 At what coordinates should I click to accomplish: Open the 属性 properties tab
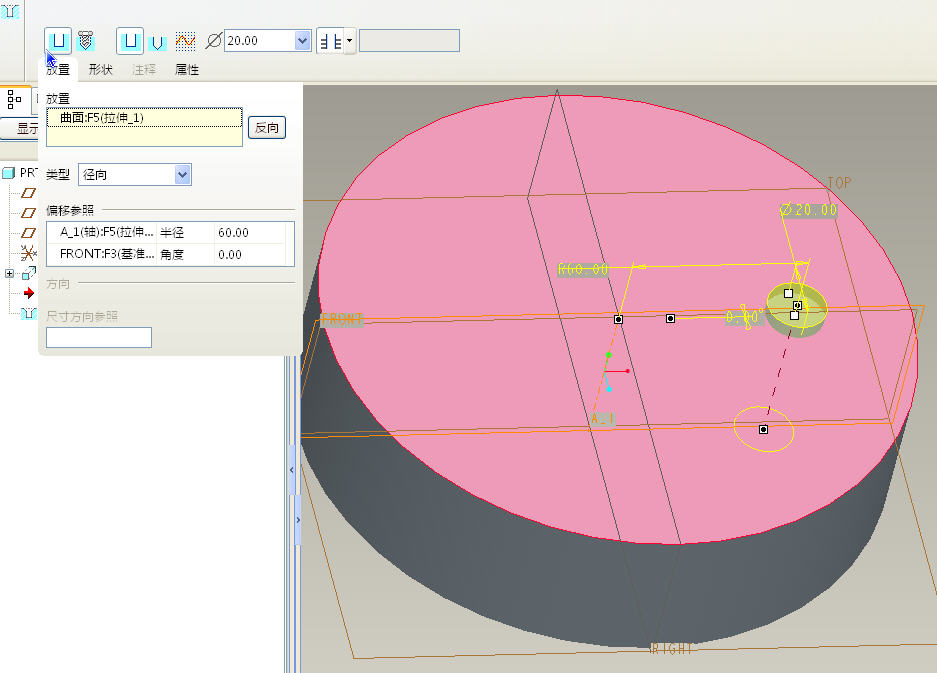pyautogui.click(x=187, y=69)
